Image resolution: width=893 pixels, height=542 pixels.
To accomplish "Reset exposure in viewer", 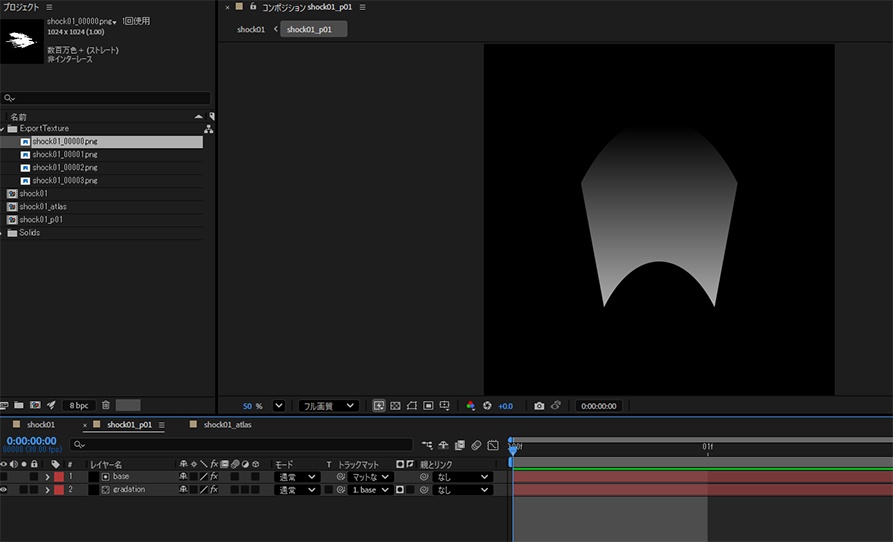I will pyautogui.click(x=487, y=406).
